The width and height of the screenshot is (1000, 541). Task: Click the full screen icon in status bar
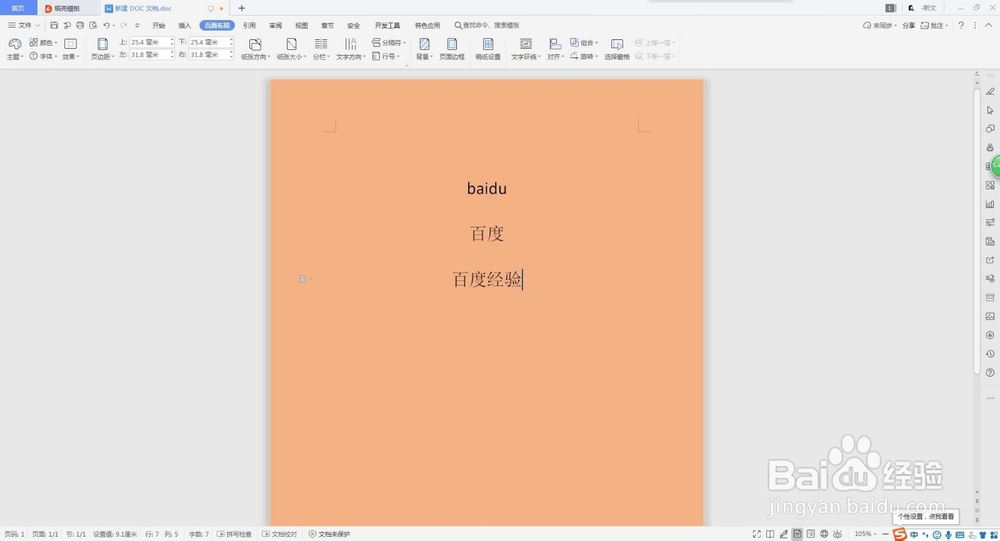tap(756, 534)
